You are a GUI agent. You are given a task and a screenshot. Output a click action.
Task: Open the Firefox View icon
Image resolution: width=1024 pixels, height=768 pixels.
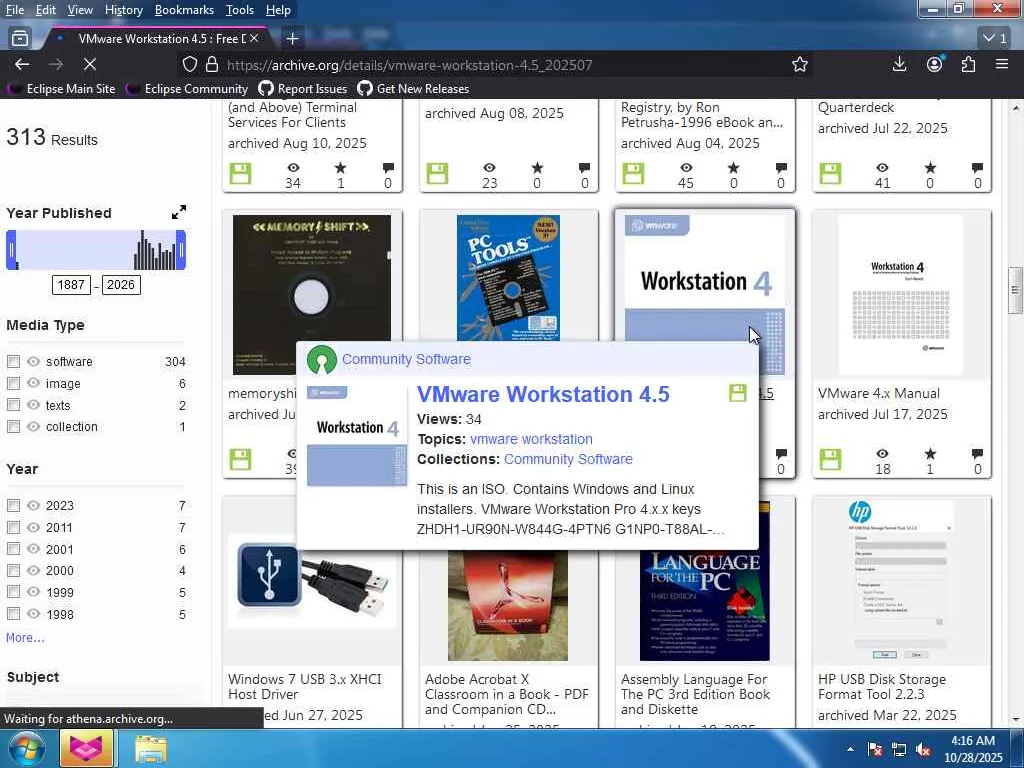[x=20, y=39]
